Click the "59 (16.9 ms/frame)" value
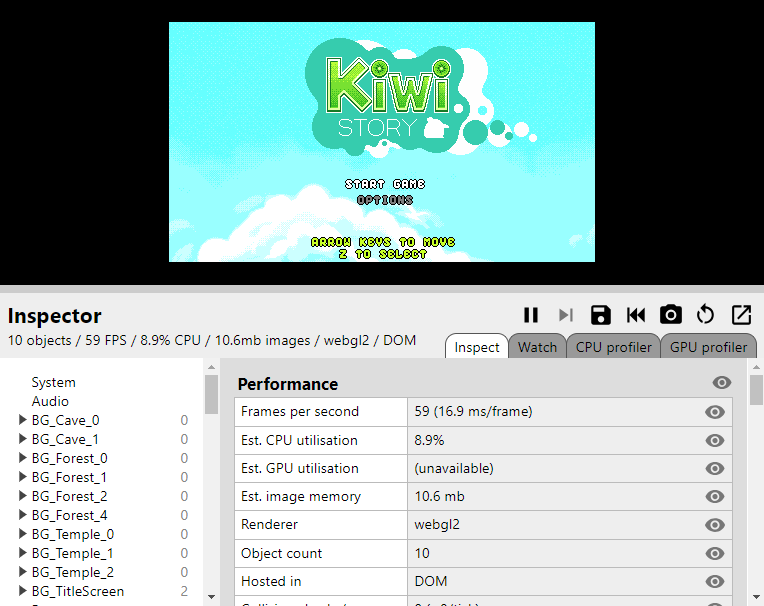This screenshot has width=764, height=606. [x=473, y=411]
